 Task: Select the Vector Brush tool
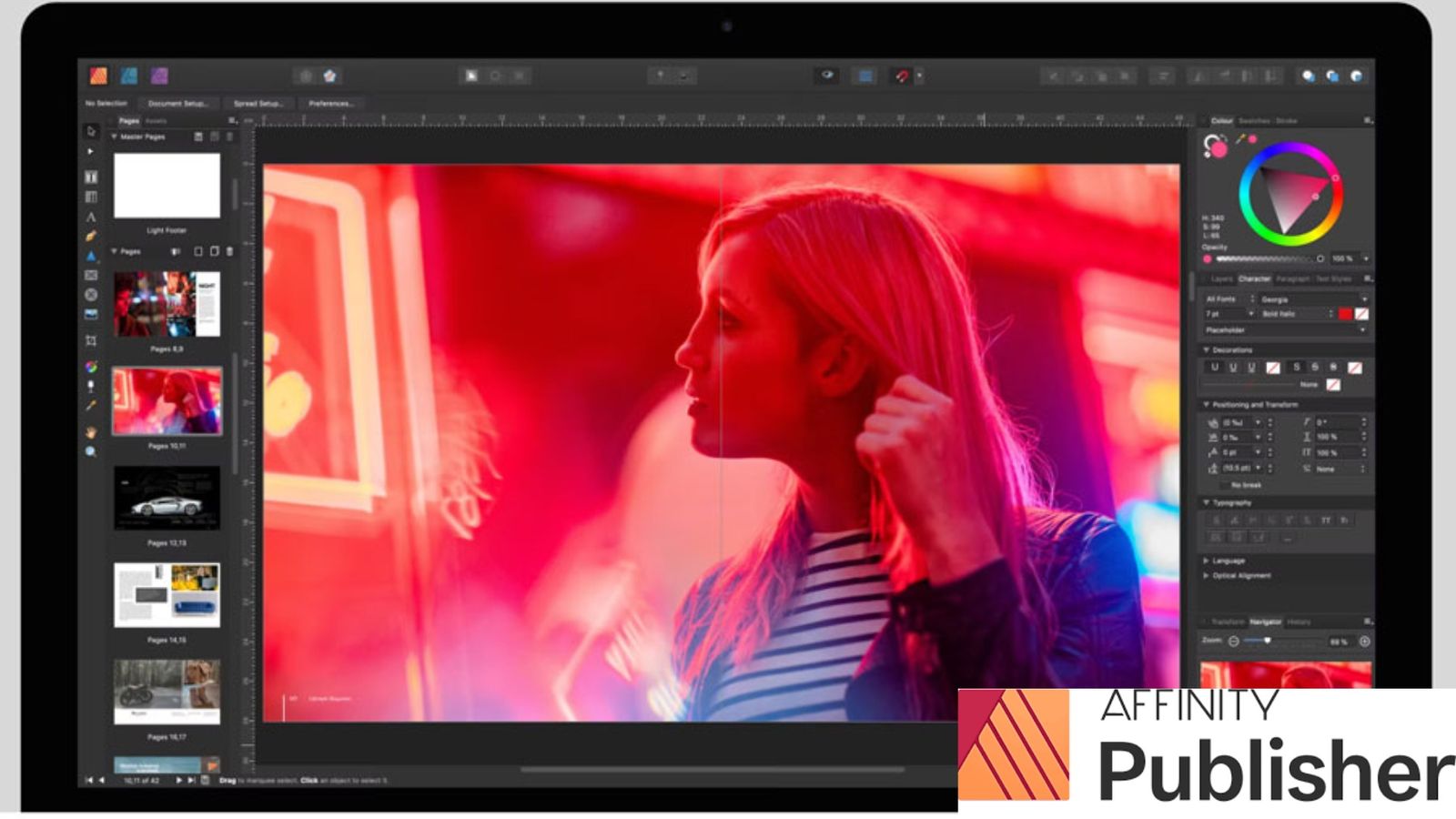[x=90, y=235]
